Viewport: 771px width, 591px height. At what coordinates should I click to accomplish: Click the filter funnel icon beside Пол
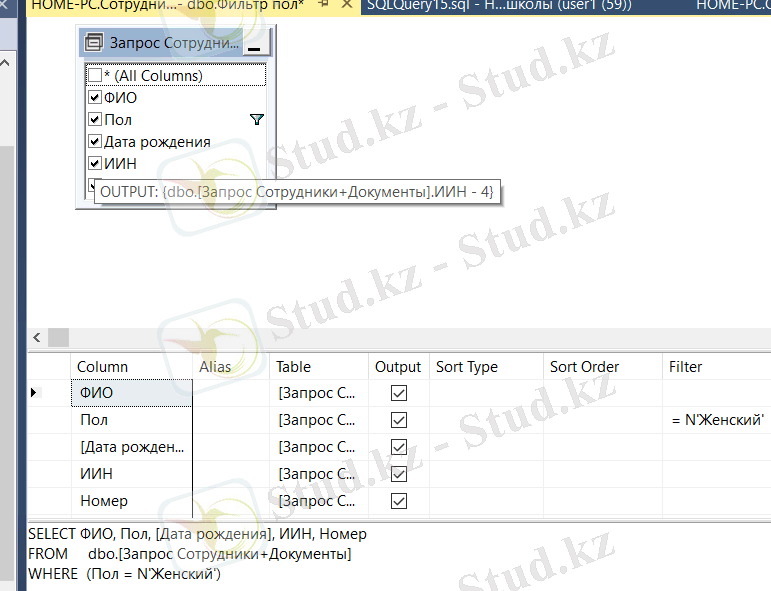tap(257, 119)
